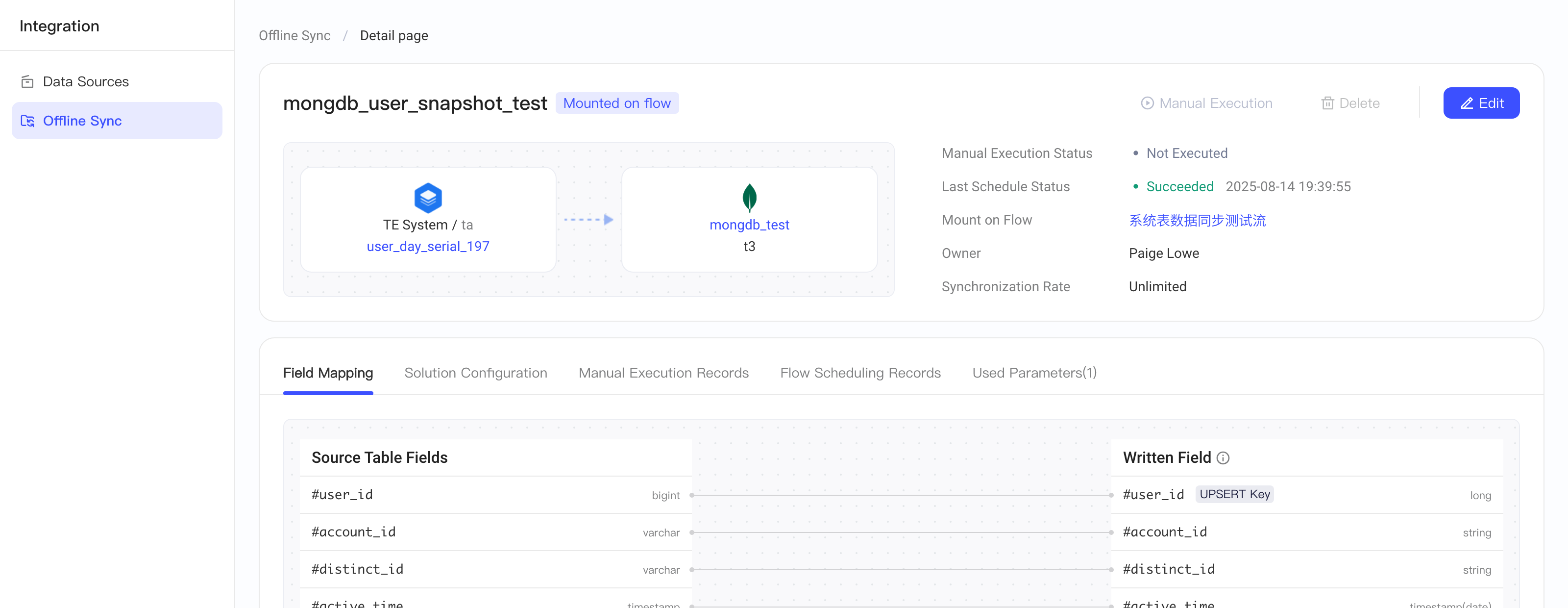Select the #account_id source field row
The height and width of the screenshot is (608, 1568).
(495, 532)
